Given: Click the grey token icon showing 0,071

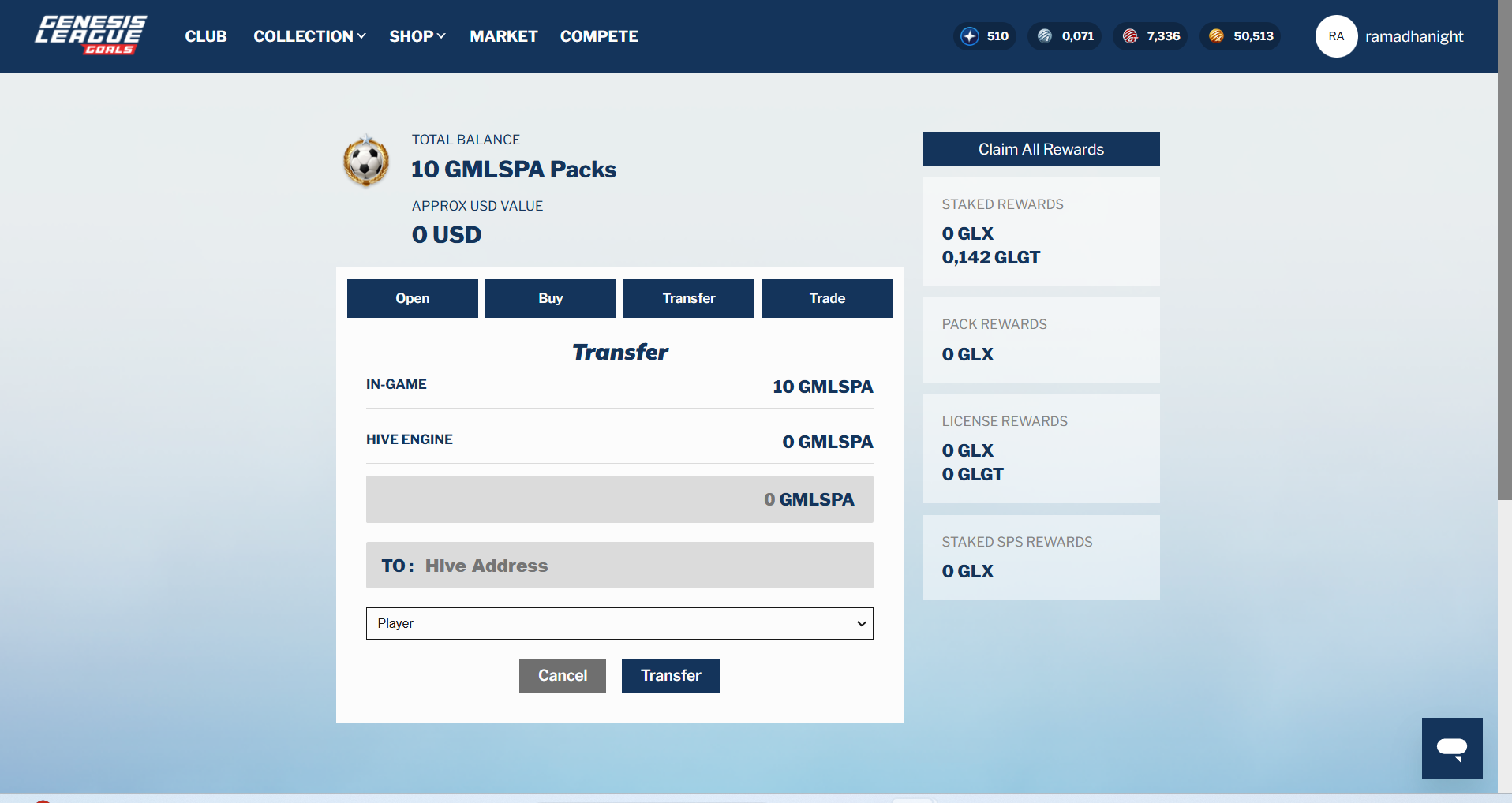Looking at the screenshot, I should point(1045,36).
